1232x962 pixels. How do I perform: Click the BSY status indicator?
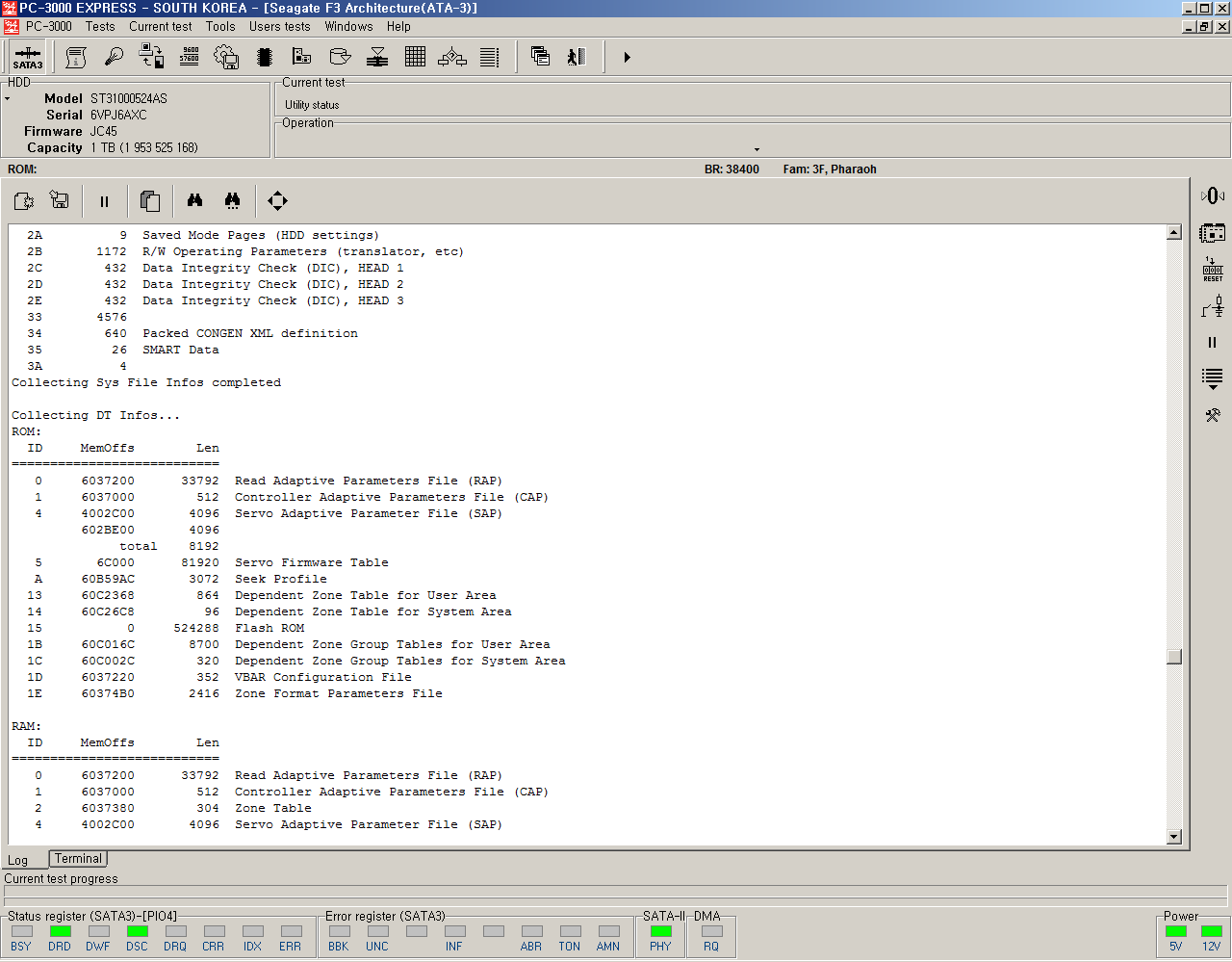[x=21, y=931]
